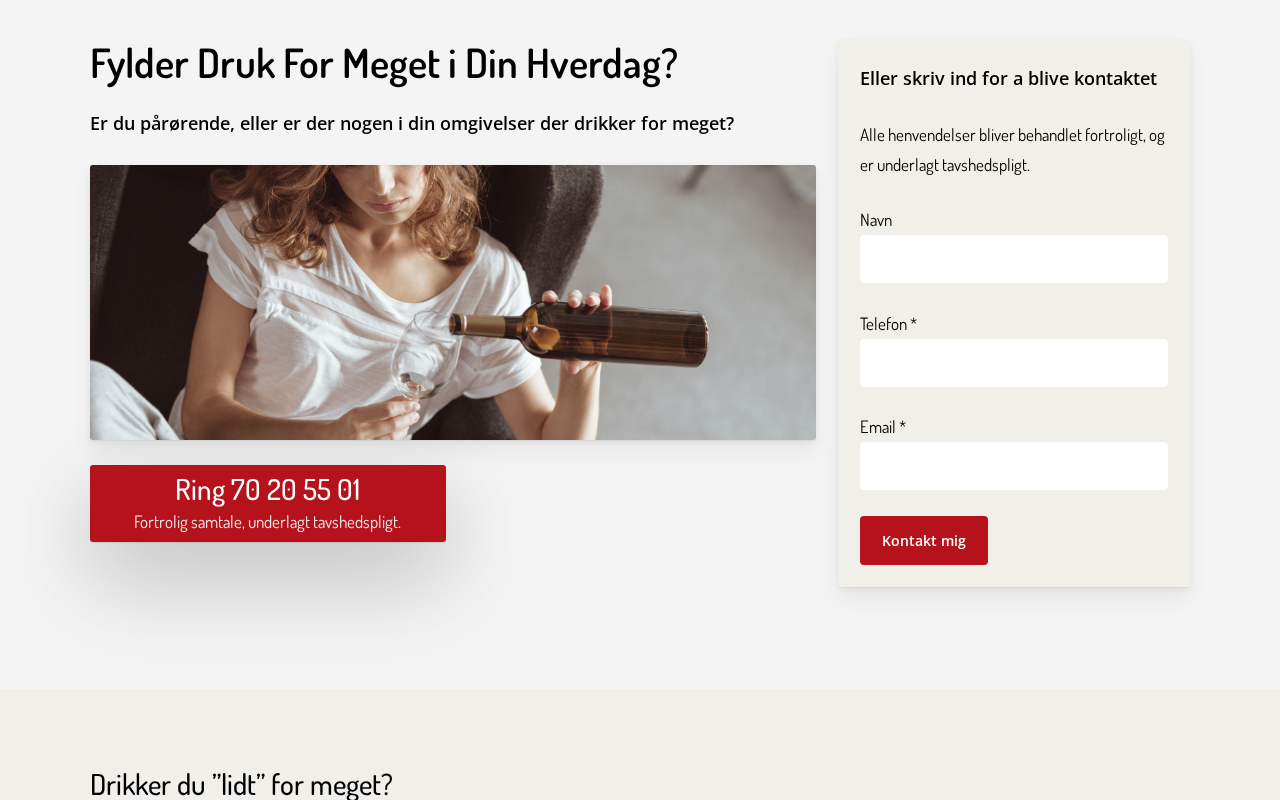
Task: Click the Navn field label
Action: [x=876, y=220]
